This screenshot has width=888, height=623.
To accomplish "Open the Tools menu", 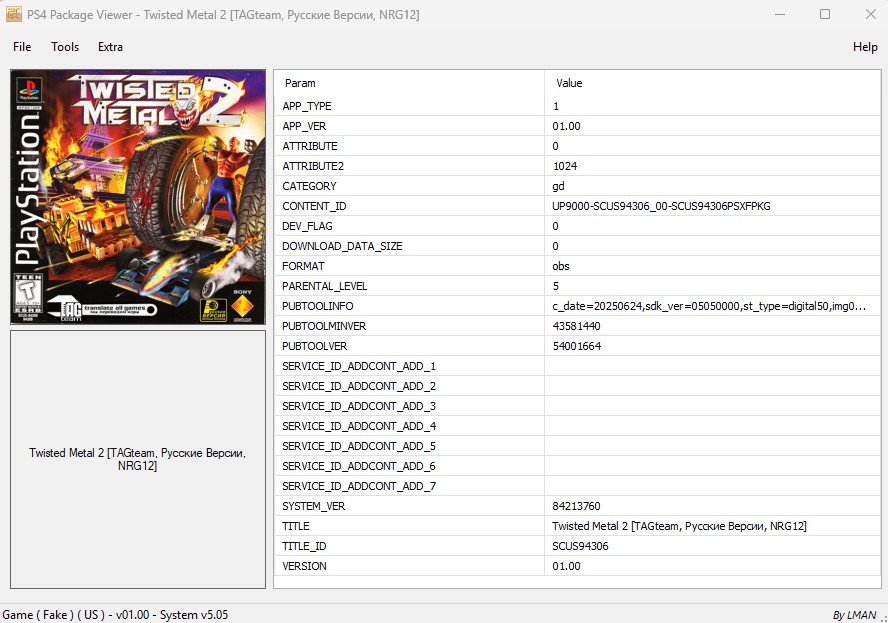I will 65,47.
